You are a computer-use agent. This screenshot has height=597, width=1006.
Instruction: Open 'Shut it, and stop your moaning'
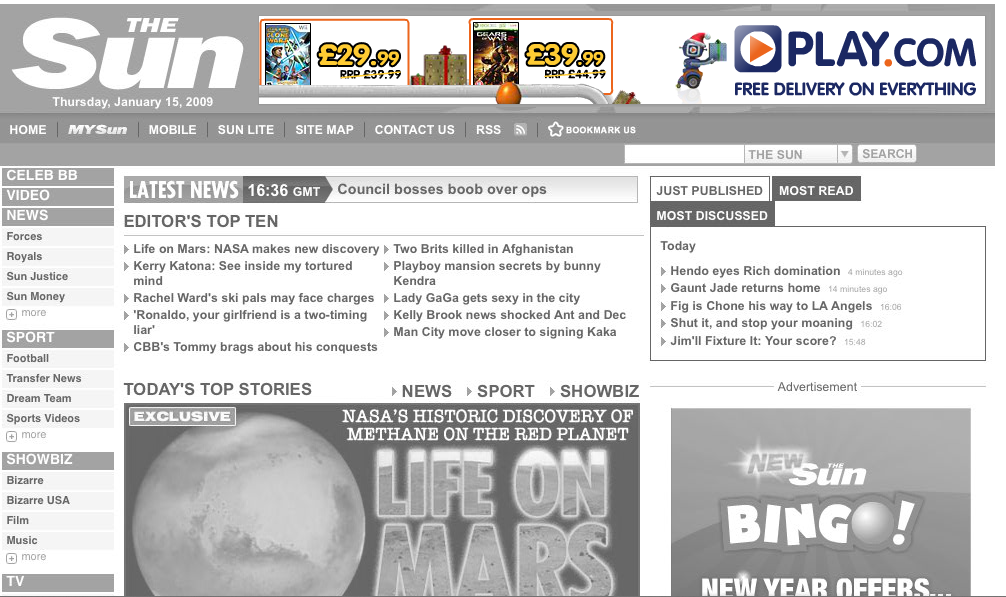[762, 323]
